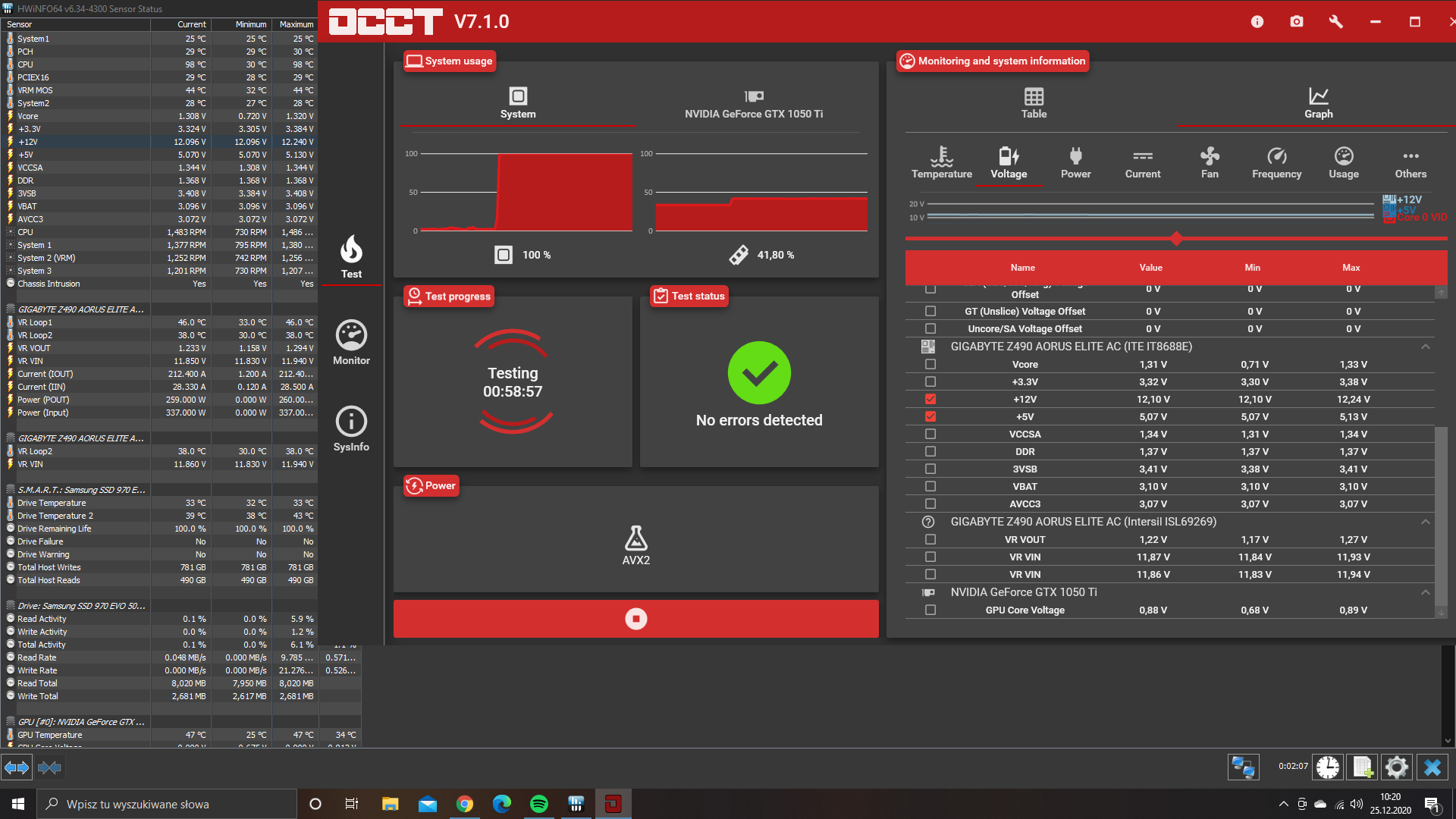Tick the VCCSA checkbox
The width and height of the screenshot is (1456, 819).
click(x=930, y=435)
